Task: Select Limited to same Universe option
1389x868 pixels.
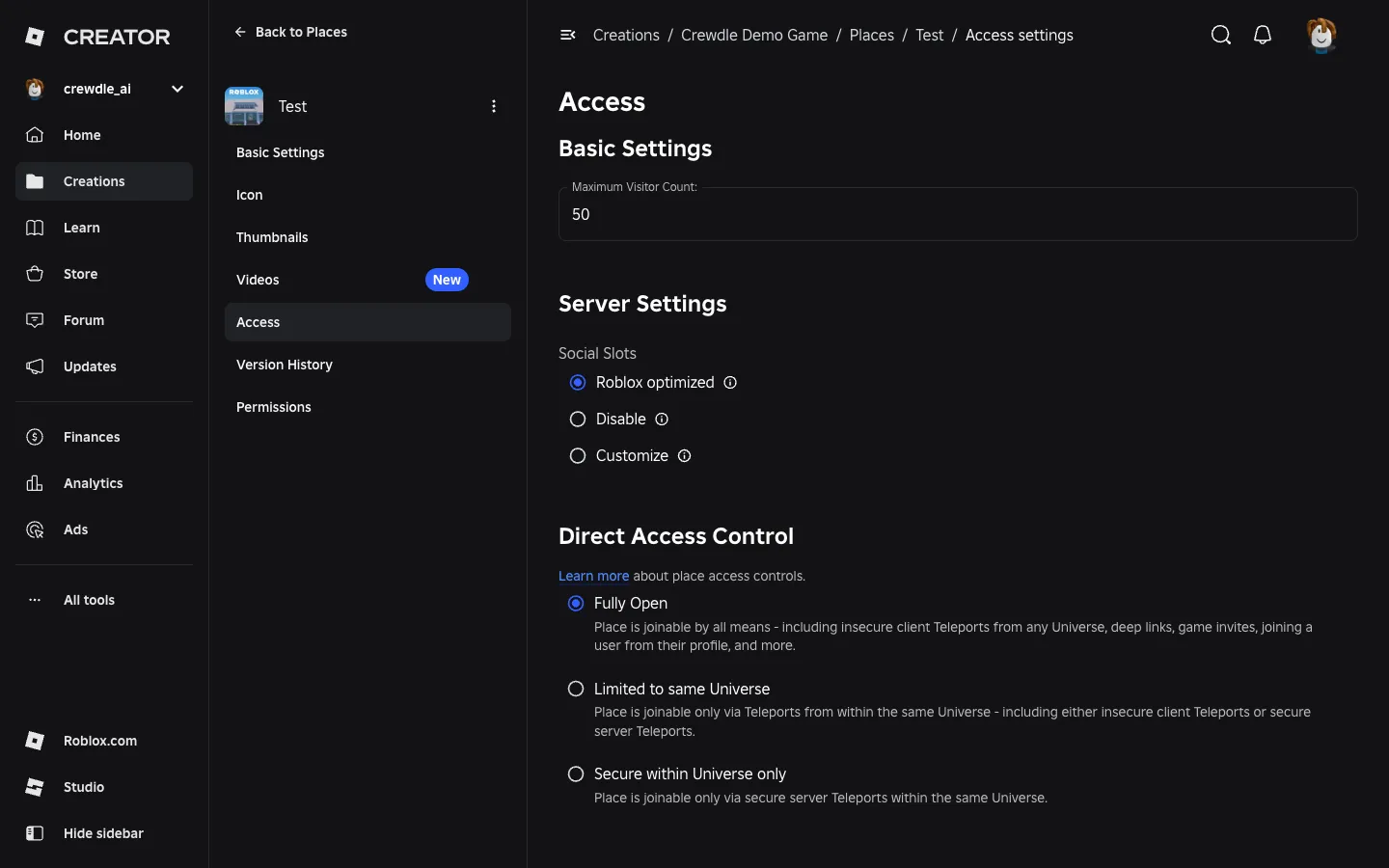Action: coord(576,689)
